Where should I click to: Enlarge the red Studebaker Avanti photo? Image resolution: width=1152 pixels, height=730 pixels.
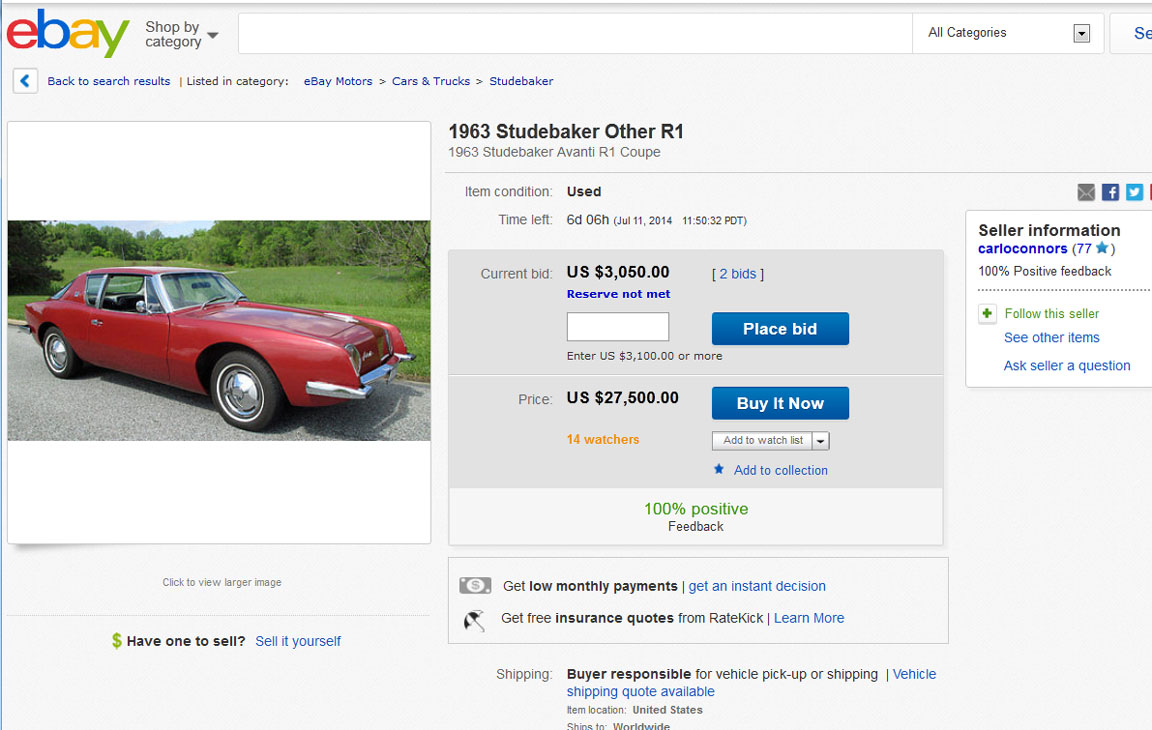(x=219, y=330)
